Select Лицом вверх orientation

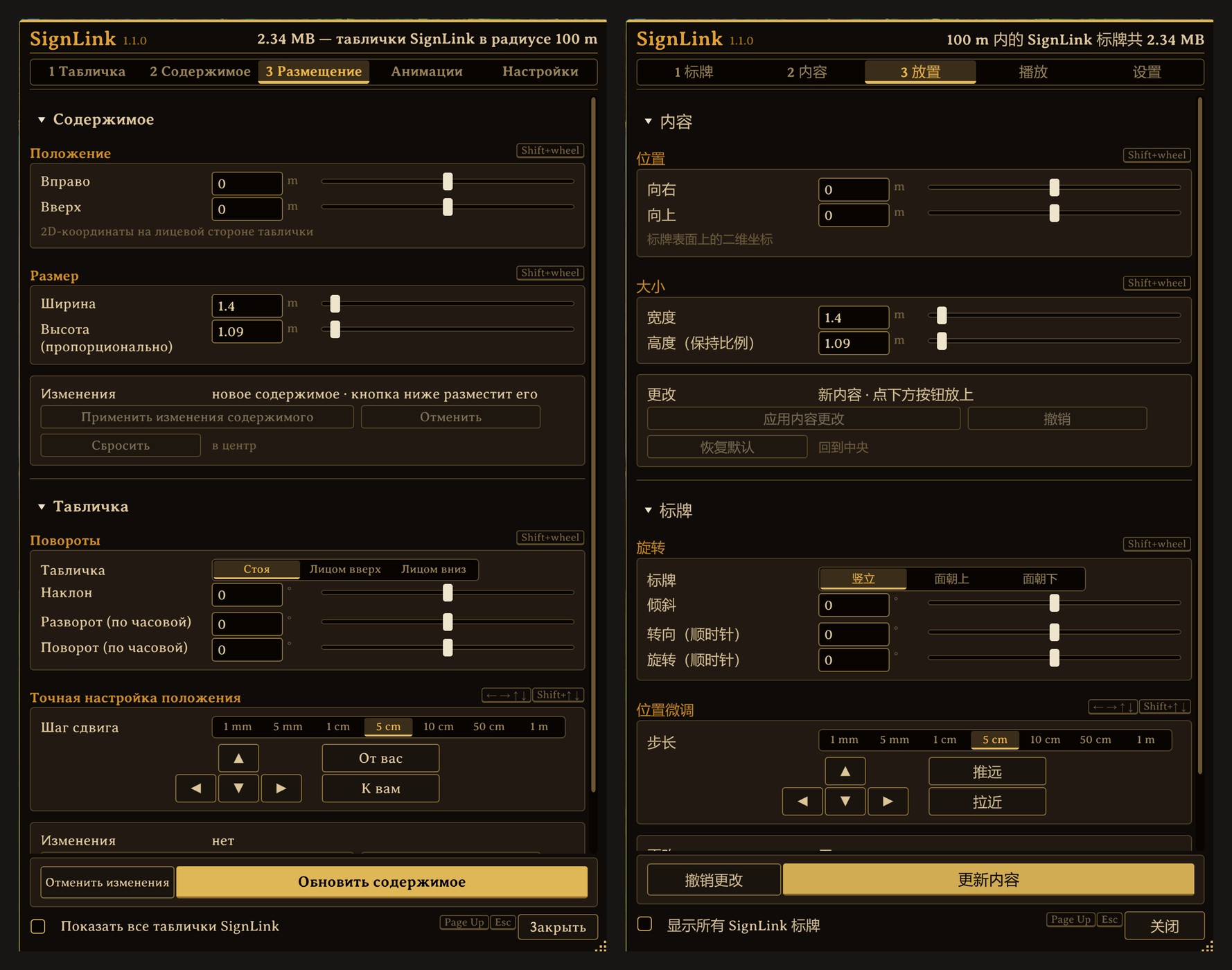[x=345, y=570]
